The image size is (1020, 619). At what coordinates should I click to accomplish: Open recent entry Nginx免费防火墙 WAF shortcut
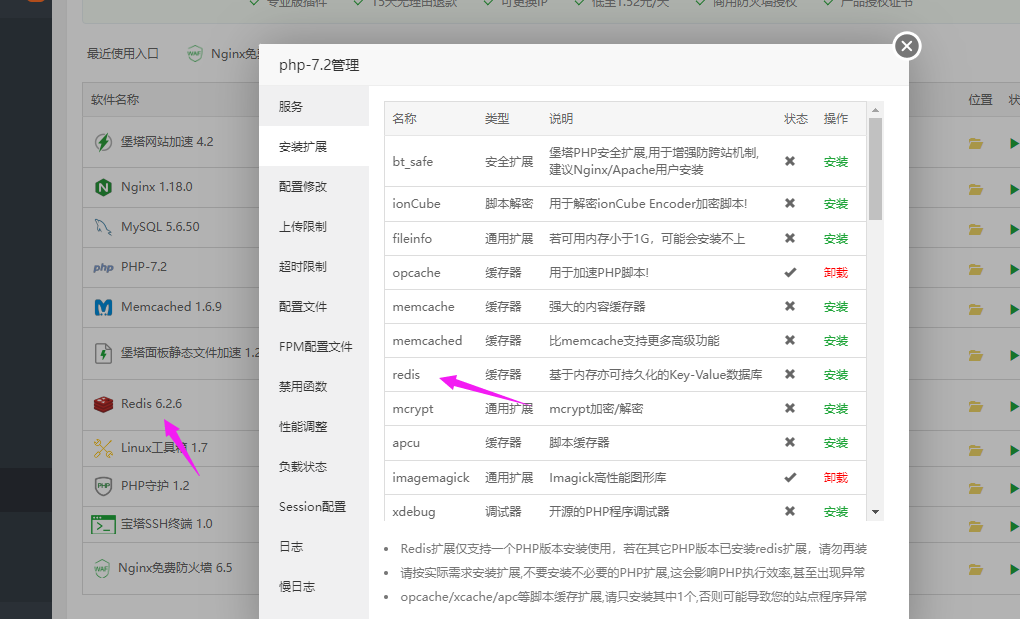tap(222, 54)
